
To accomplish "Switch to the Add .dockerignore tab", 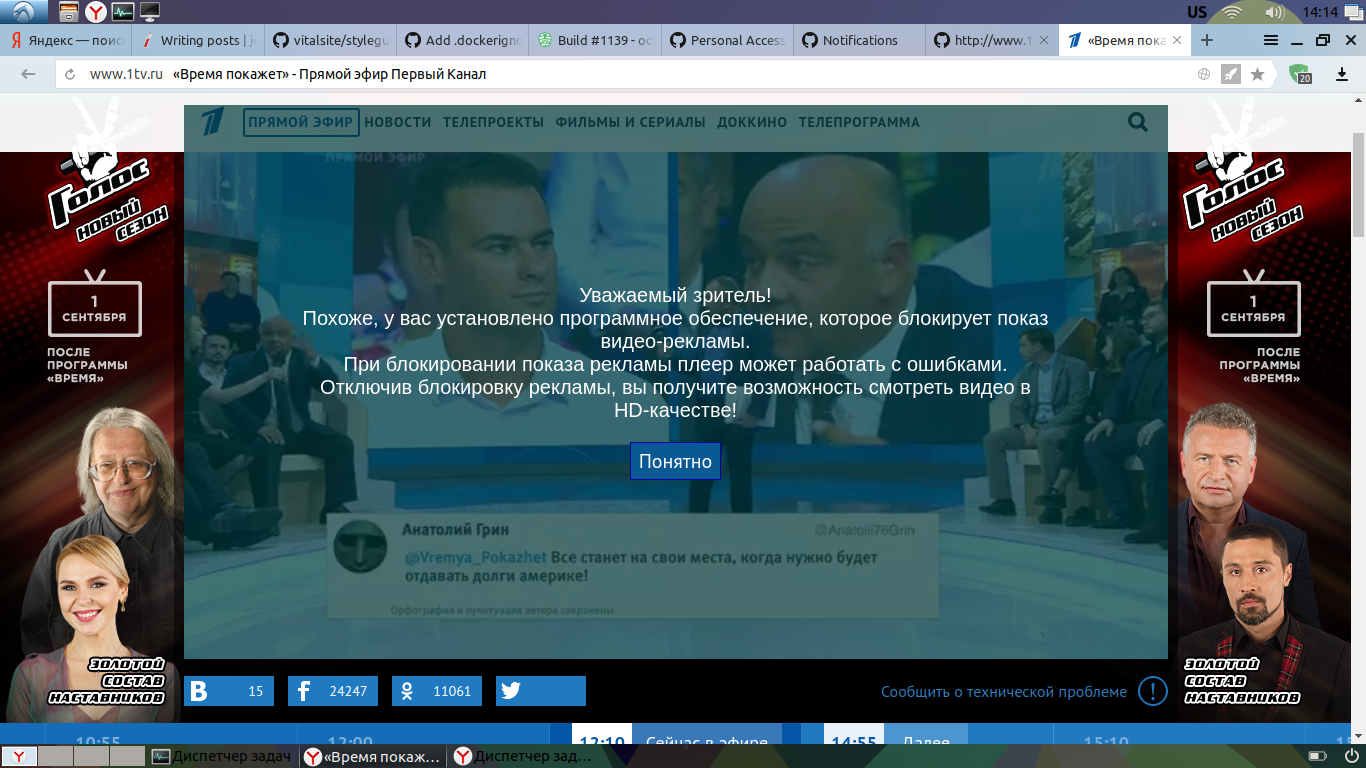I will coord(462,41).
